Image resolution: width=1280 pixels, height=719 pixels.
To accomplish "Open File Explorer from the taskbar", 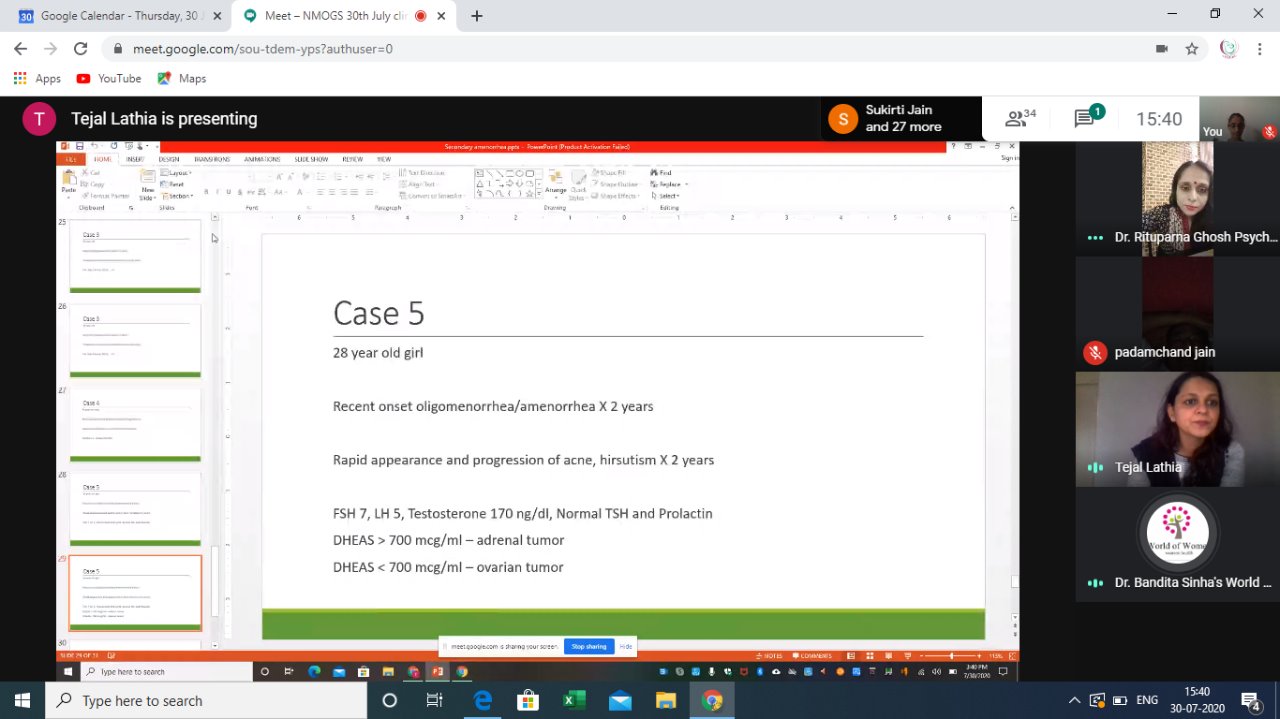I will point(666,701).
